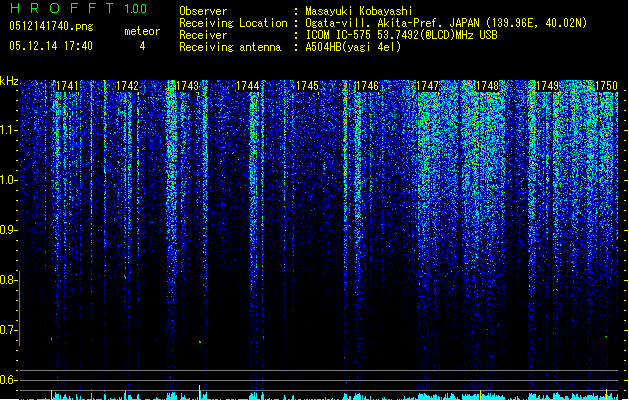This screenshot has height=400, width=629.
Task: Click the 1.1 frequency axis label
Action: [x=9, y=130]
